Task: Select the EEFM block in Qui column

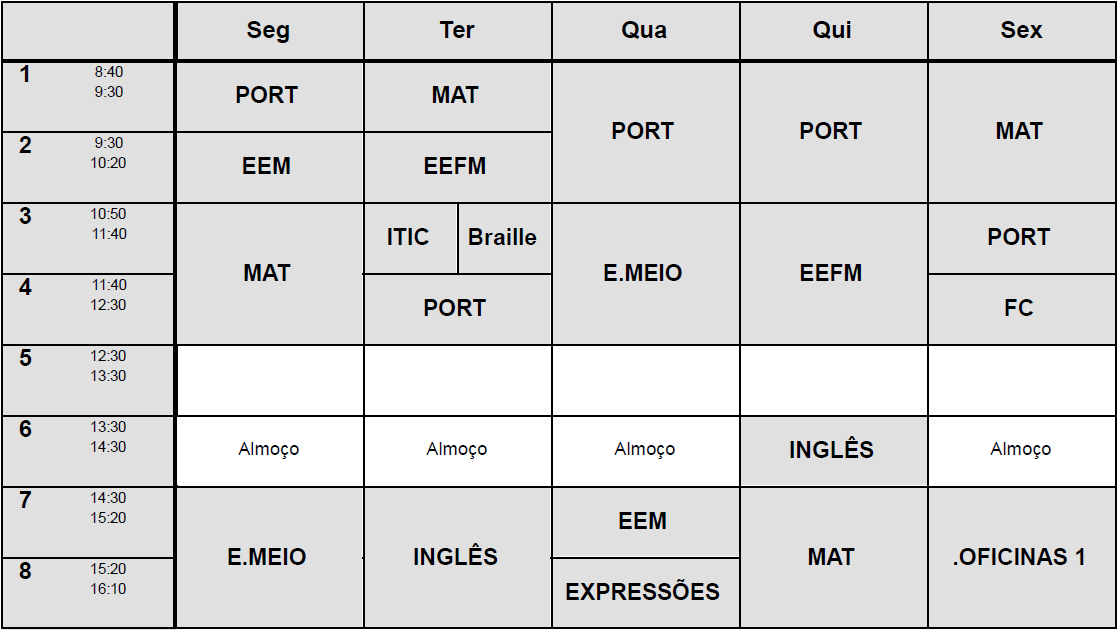Action: [832, 273]
